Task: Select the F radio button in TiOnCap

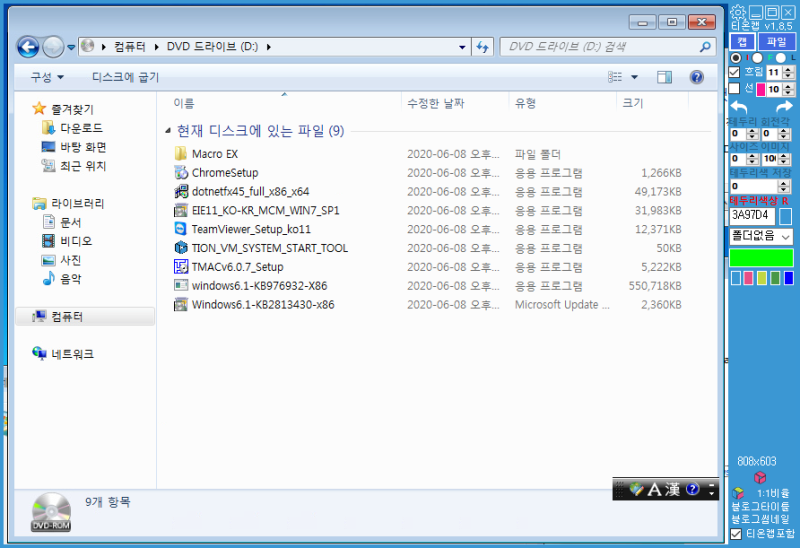Action: pyautogui.click(x=757, y=58)
